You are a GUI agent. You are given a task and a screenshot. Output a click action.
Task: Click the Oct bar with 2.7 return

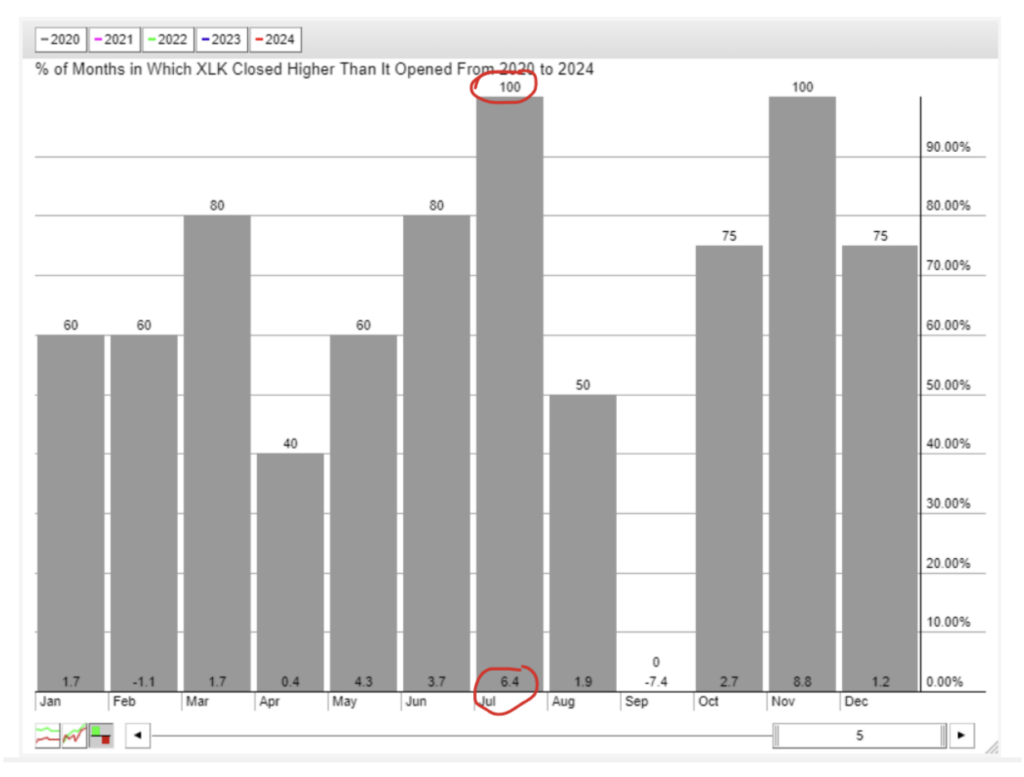[729, 468]
